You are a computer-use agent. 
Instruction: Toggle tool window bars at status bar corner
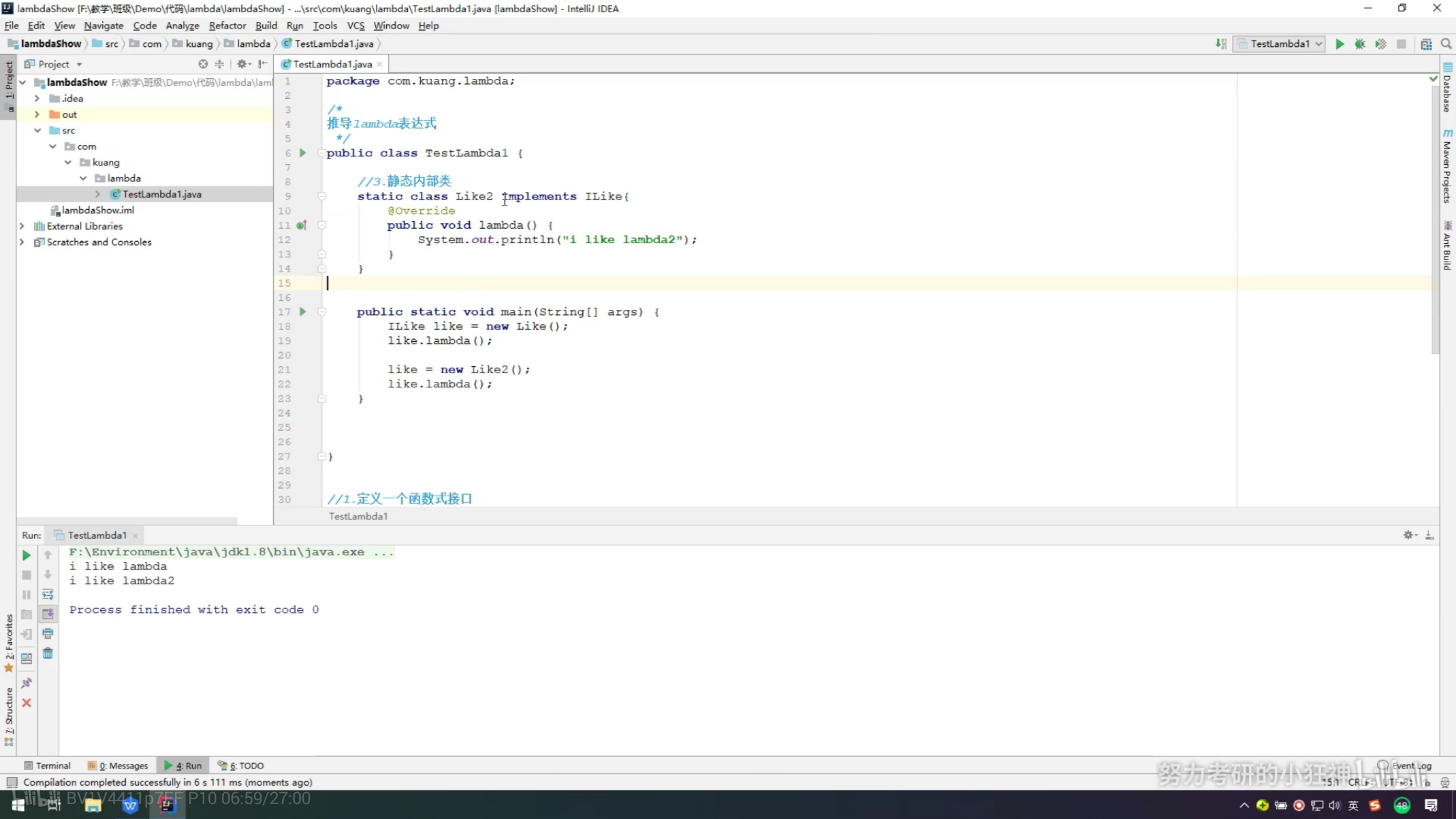(x=11, y=783)
